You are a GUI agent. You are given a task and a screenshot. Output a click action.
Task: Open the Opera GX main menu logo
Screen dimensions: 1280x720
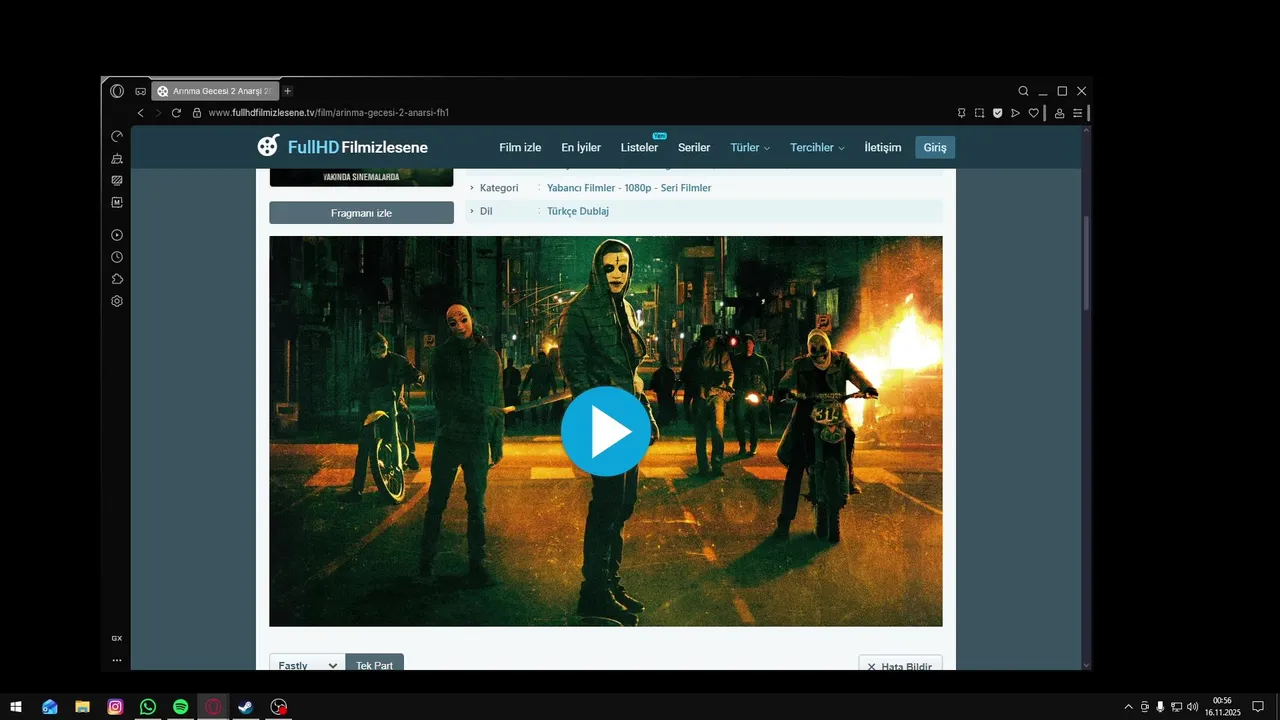[x=117, y=91]
